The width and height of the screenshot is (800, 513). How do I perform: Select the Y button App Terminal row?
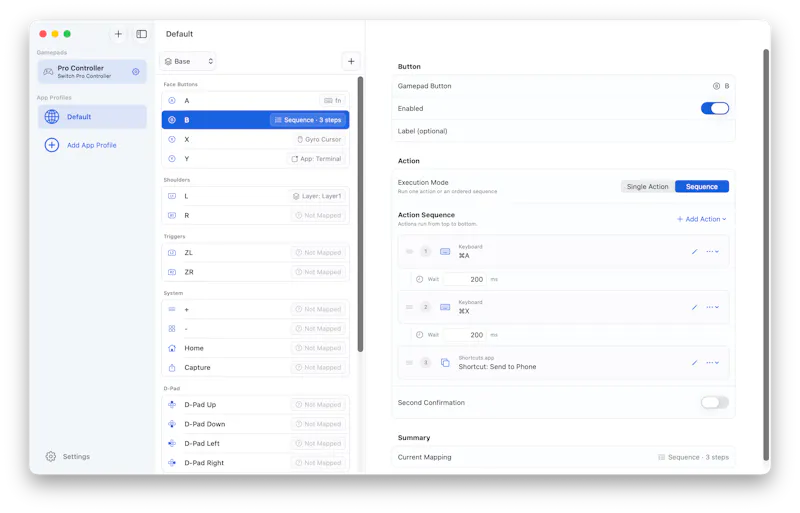click(255, 159)
